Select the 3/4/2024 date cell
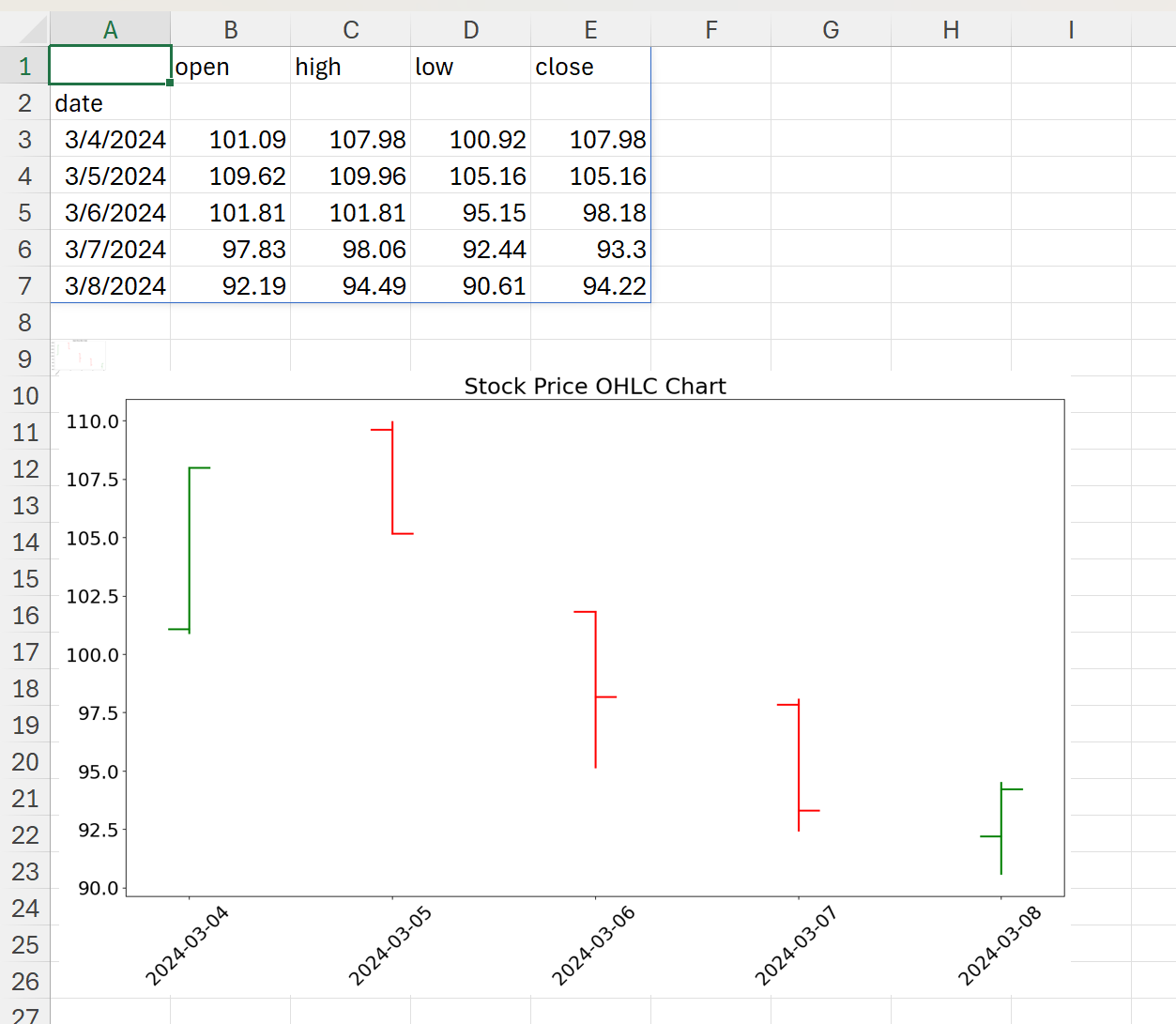The image size is (1176, 1024). coord(110,140)
